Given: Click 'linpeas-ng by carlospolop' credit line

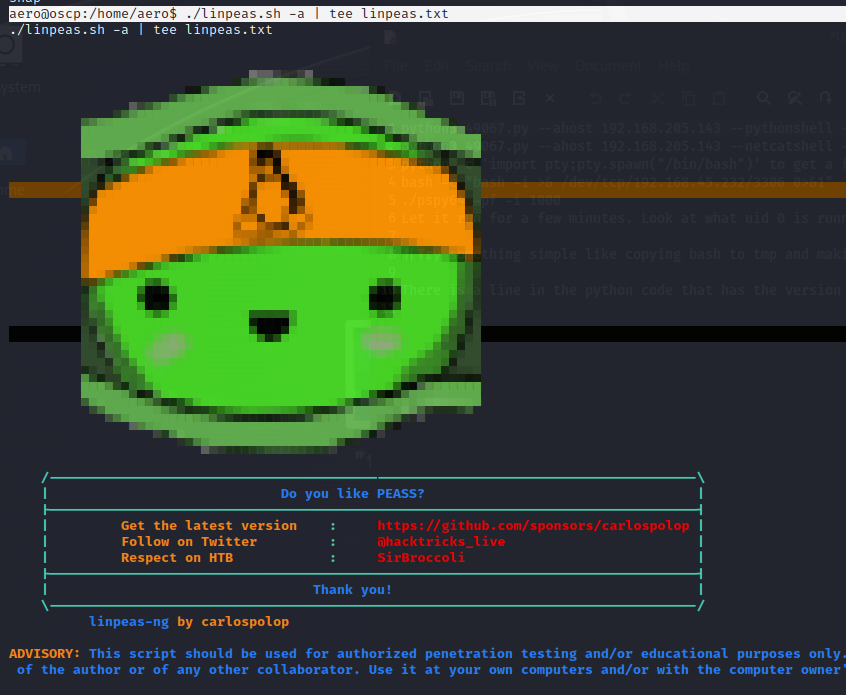Looking at the screenshot, I should tap(189, 622).
